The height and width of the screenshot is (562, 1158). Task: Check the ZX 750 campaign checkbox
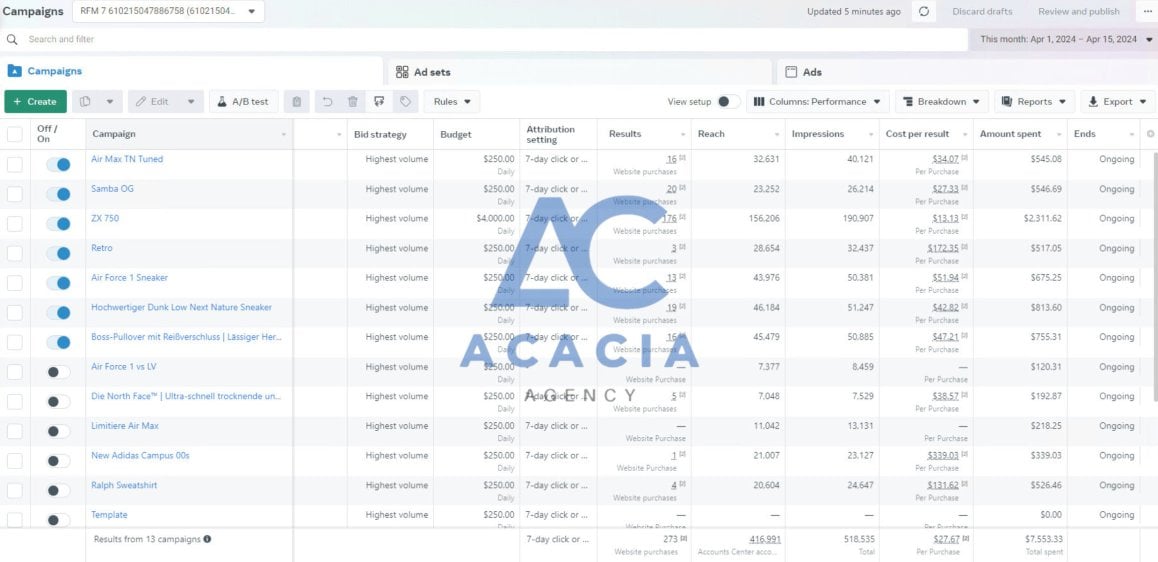click(15, 224)
